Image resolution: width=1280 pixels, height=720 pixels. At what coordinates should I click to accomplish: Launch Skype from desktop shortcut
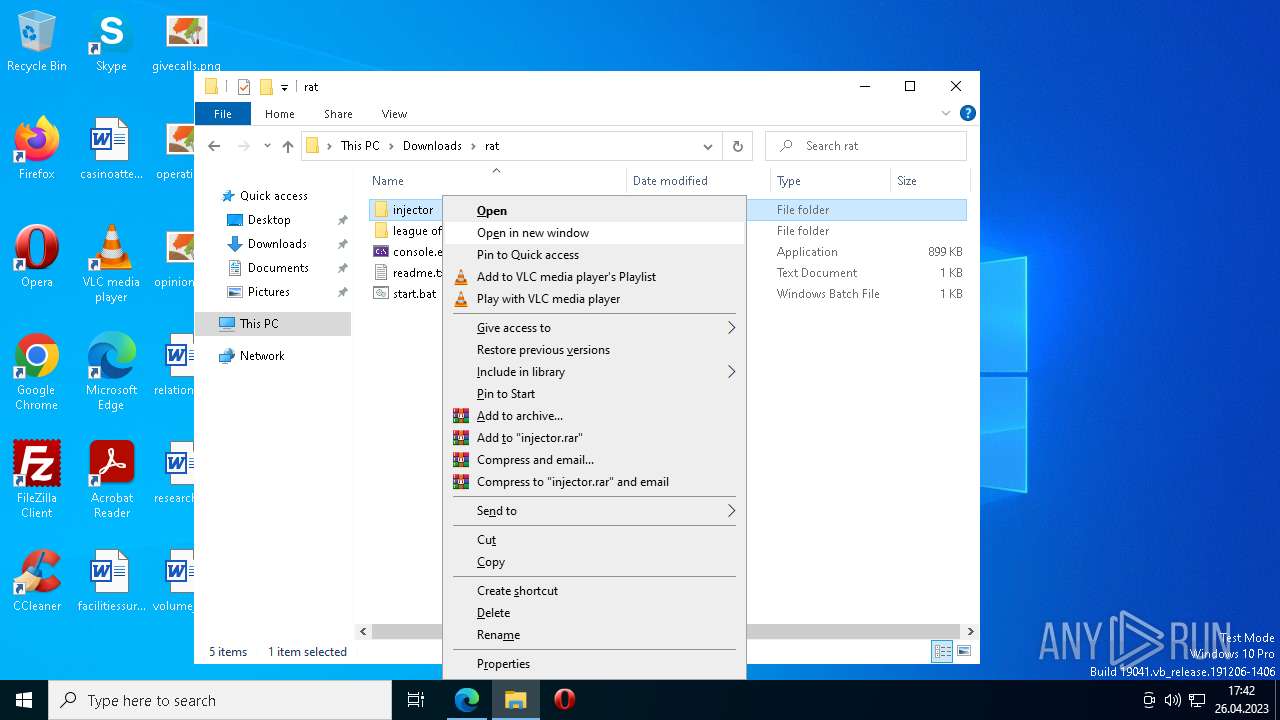click(111, 42)
